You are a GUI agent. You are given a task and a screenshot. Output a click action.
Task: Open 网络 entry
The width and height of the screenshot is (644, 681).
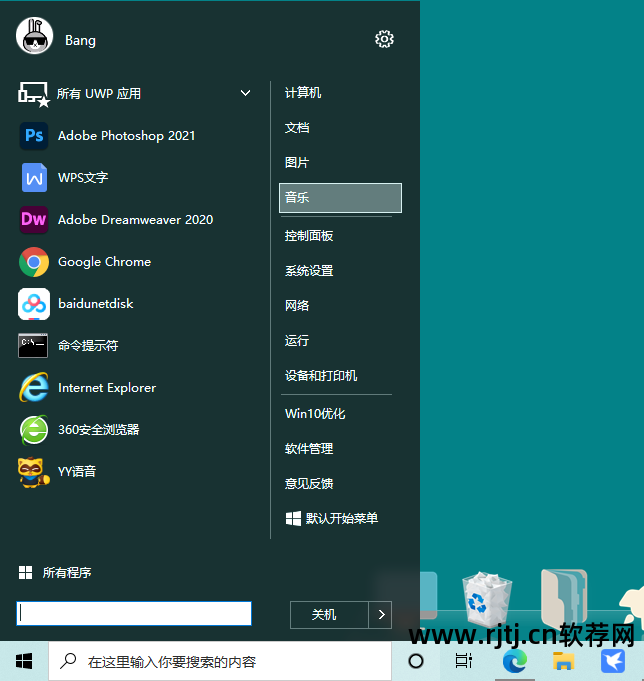(x=297, y=305)
